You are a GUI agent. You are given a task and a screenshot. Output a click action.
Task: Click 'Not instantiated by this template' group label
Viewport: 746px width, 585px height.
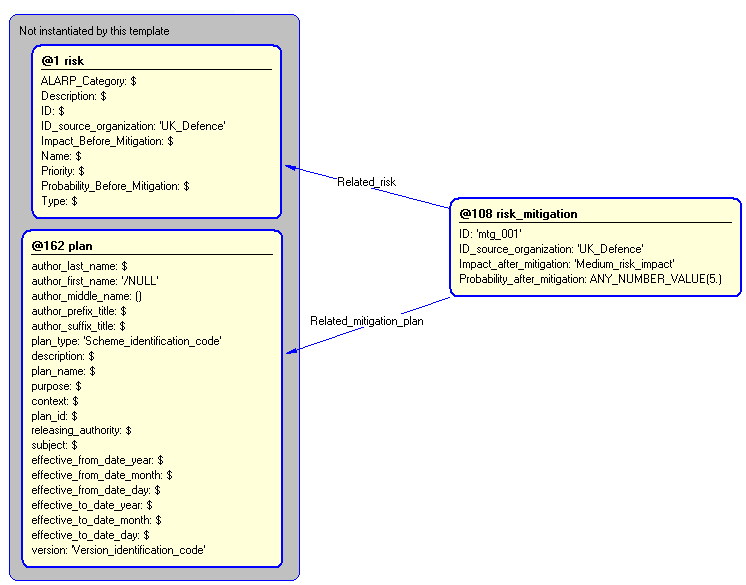click(94, 31)
